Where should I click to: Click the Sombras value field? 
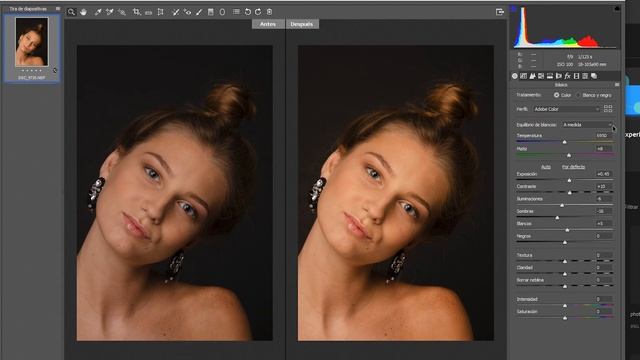[603, 211]
